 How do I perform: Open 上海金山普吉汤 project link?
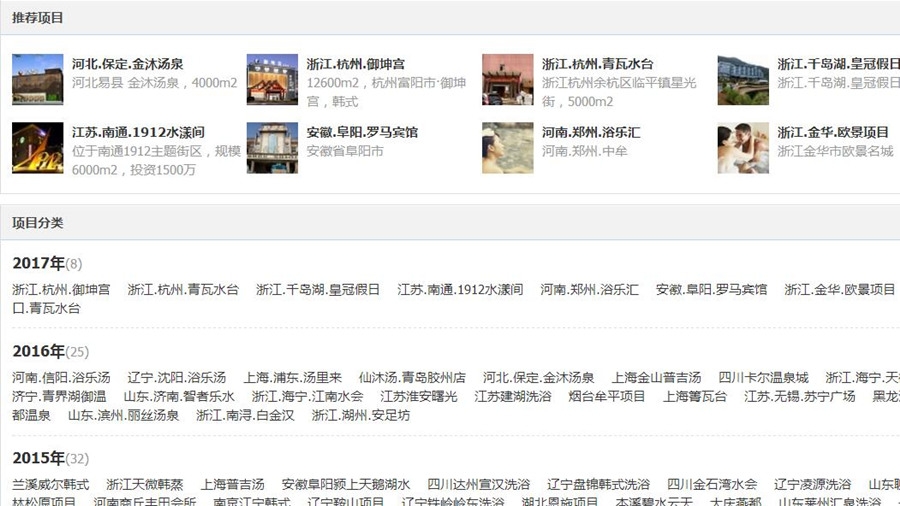tap(656, 377)
